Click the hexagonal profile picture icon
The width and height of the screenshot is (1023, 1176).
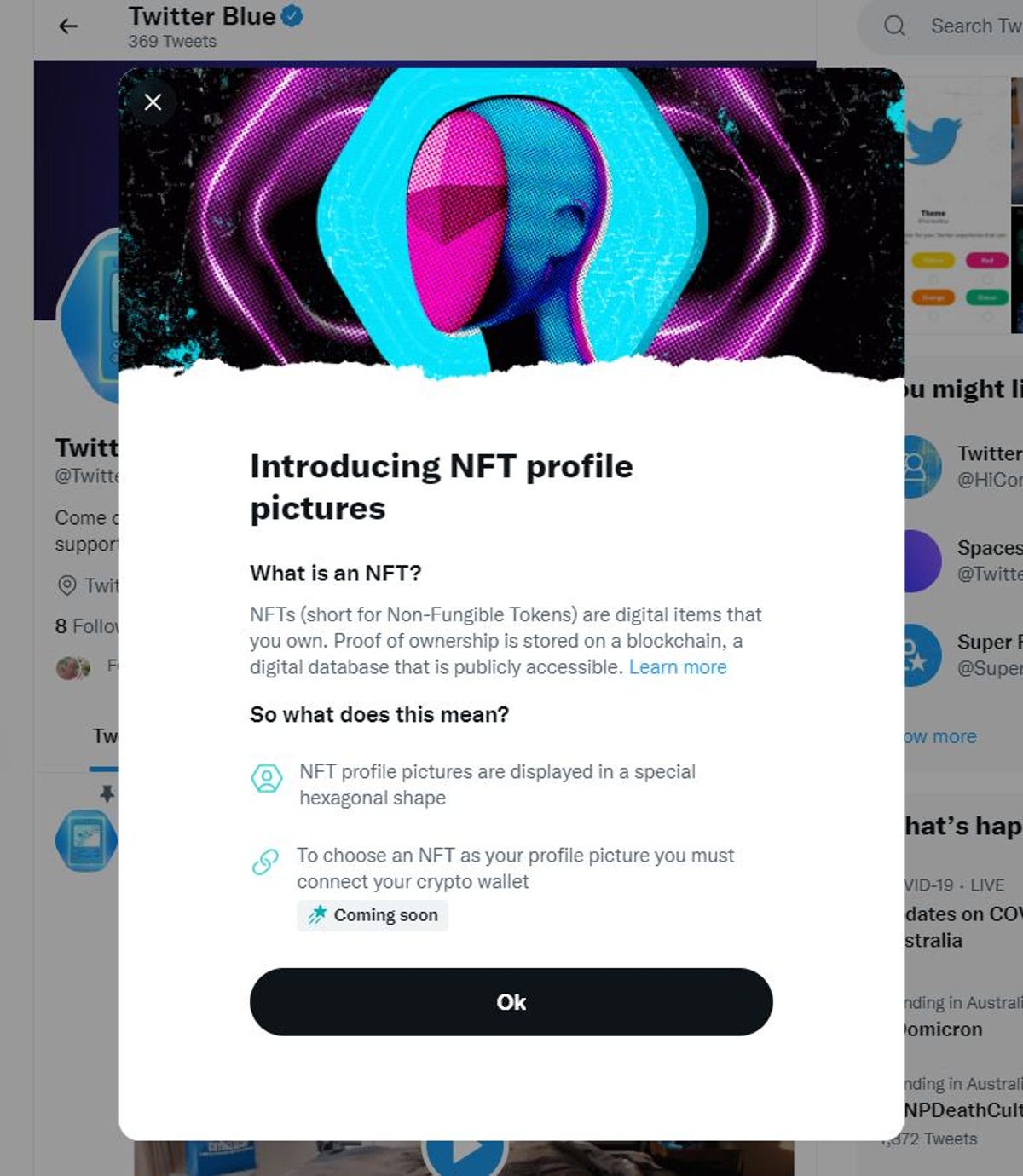click(x=267, y=777)
